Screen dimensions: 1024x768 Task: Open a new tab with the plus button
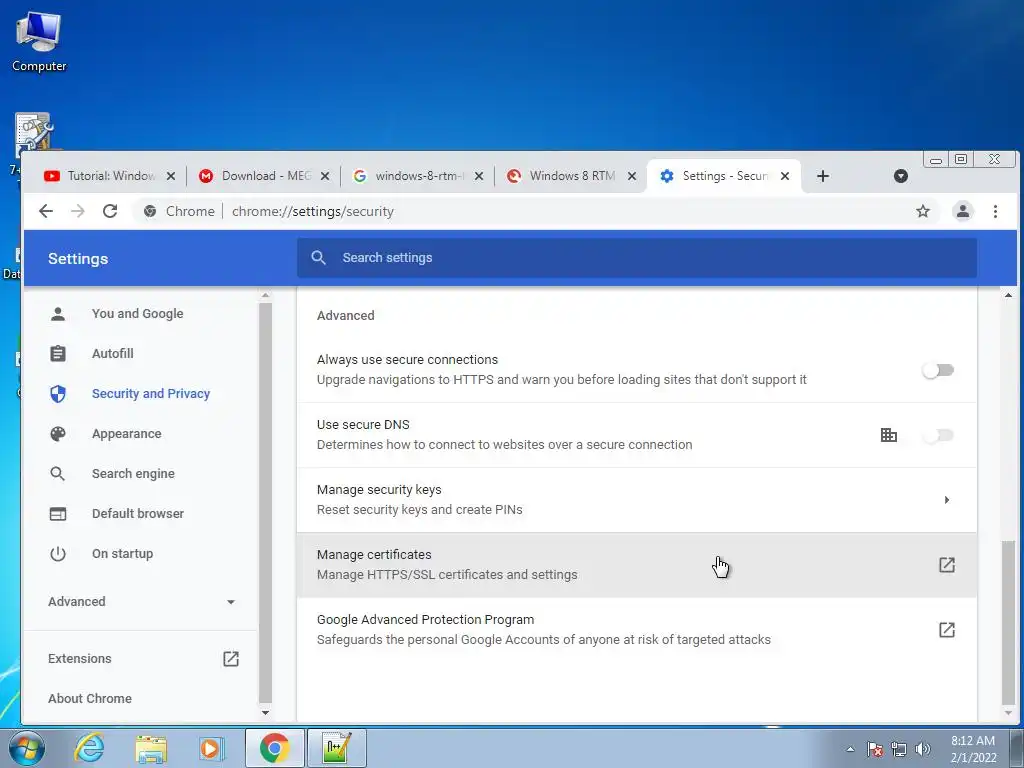pyautogui.click(x=823, y=176)
